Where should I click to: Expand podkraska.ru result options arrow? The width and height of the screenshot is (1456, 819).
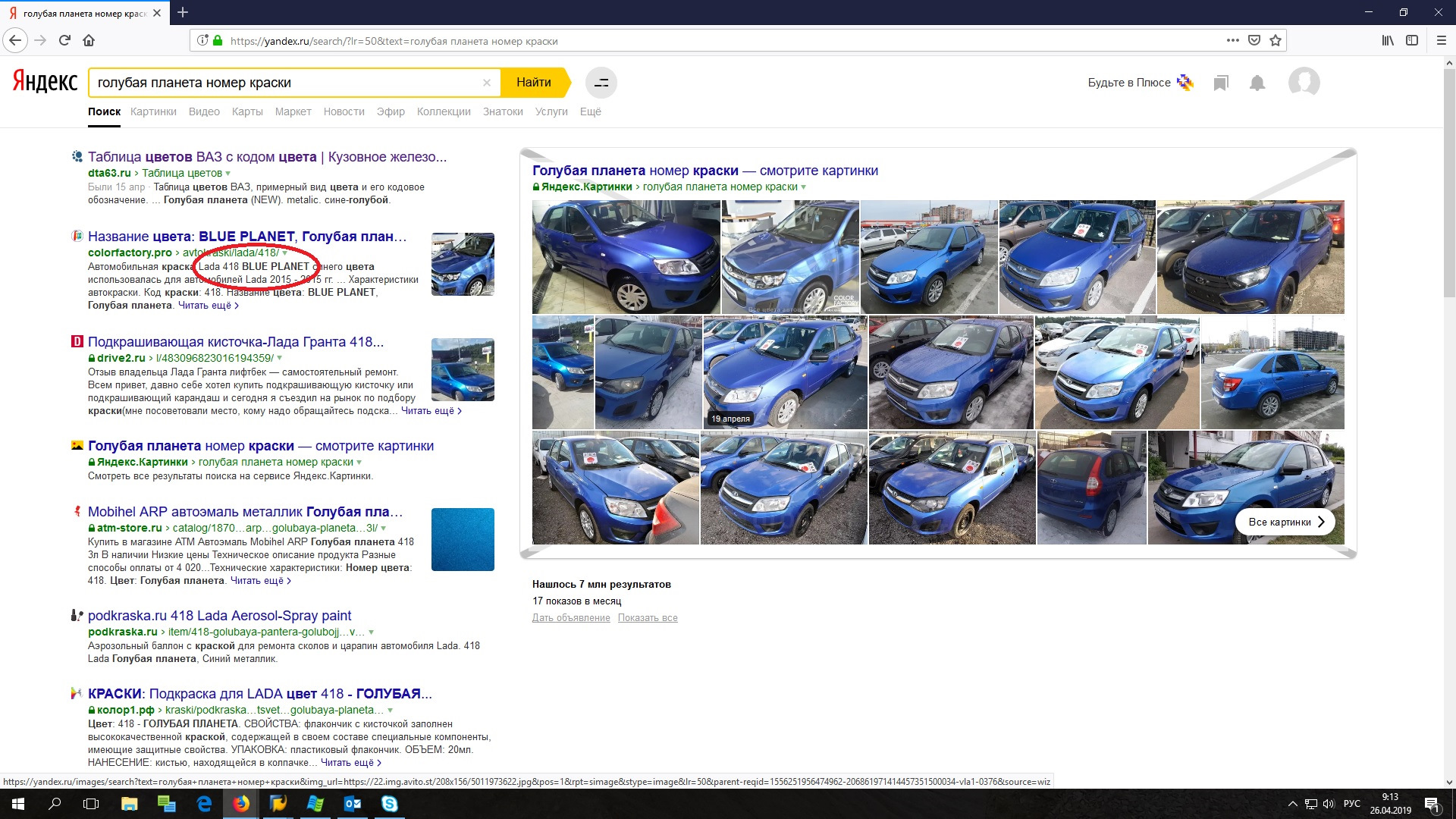click(371, 632)
